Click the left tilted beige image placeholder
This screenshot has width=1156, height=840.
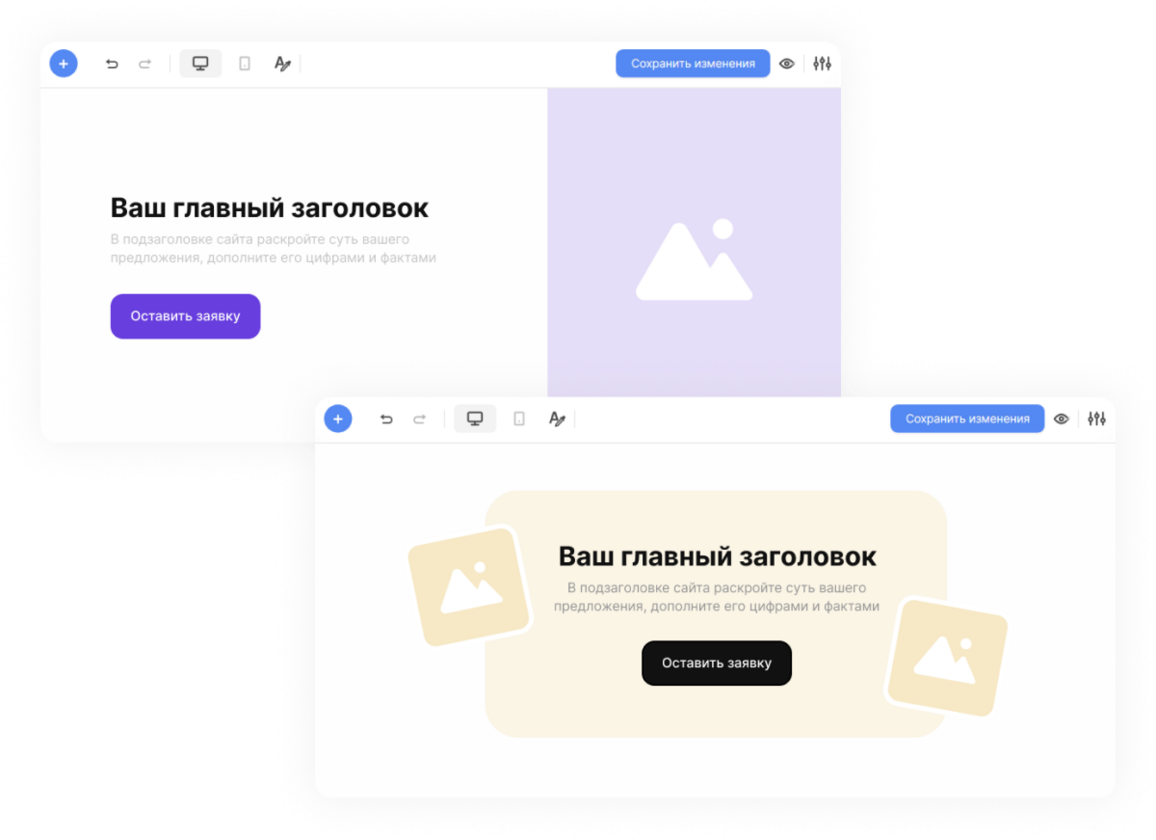tap(470, 586)
